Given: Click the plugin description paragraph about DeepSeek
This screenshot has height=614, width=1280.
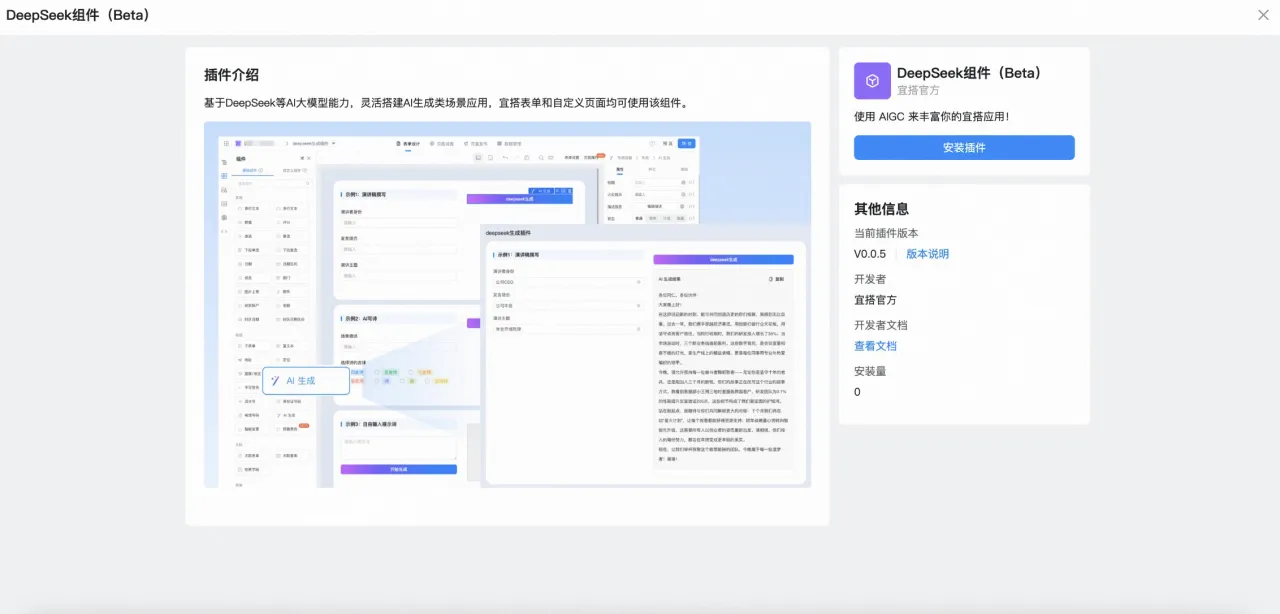Looking at the screenshot, I should point(447,103).
